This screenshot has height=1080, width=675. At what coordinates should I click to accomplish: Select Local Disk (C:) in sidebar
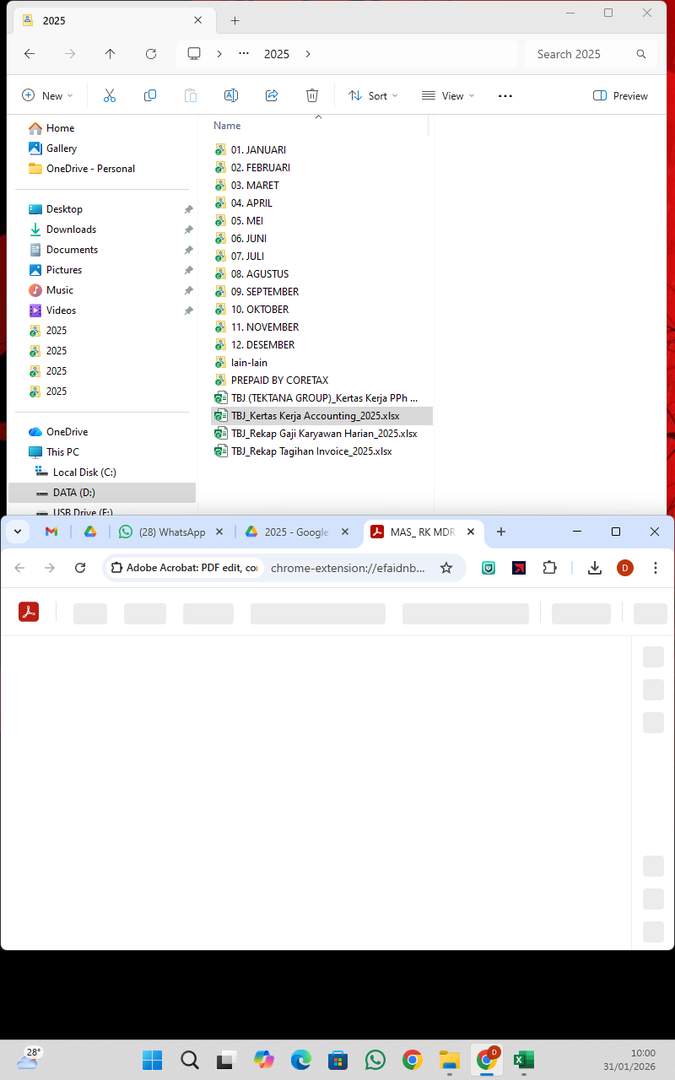tap(76, 472)
